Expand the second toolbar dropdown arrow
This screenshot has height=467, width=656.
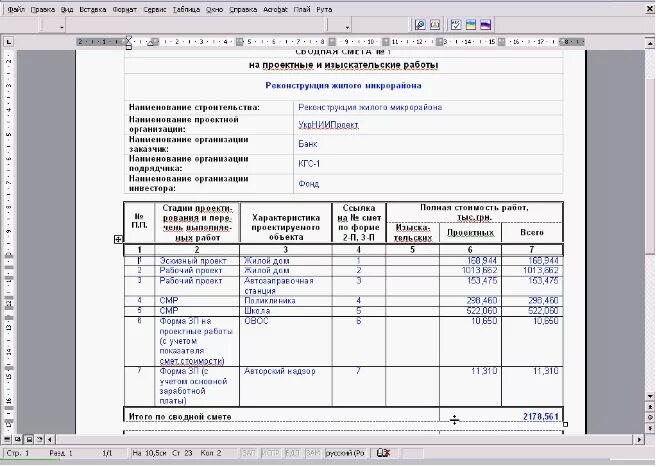click(347, 27)
